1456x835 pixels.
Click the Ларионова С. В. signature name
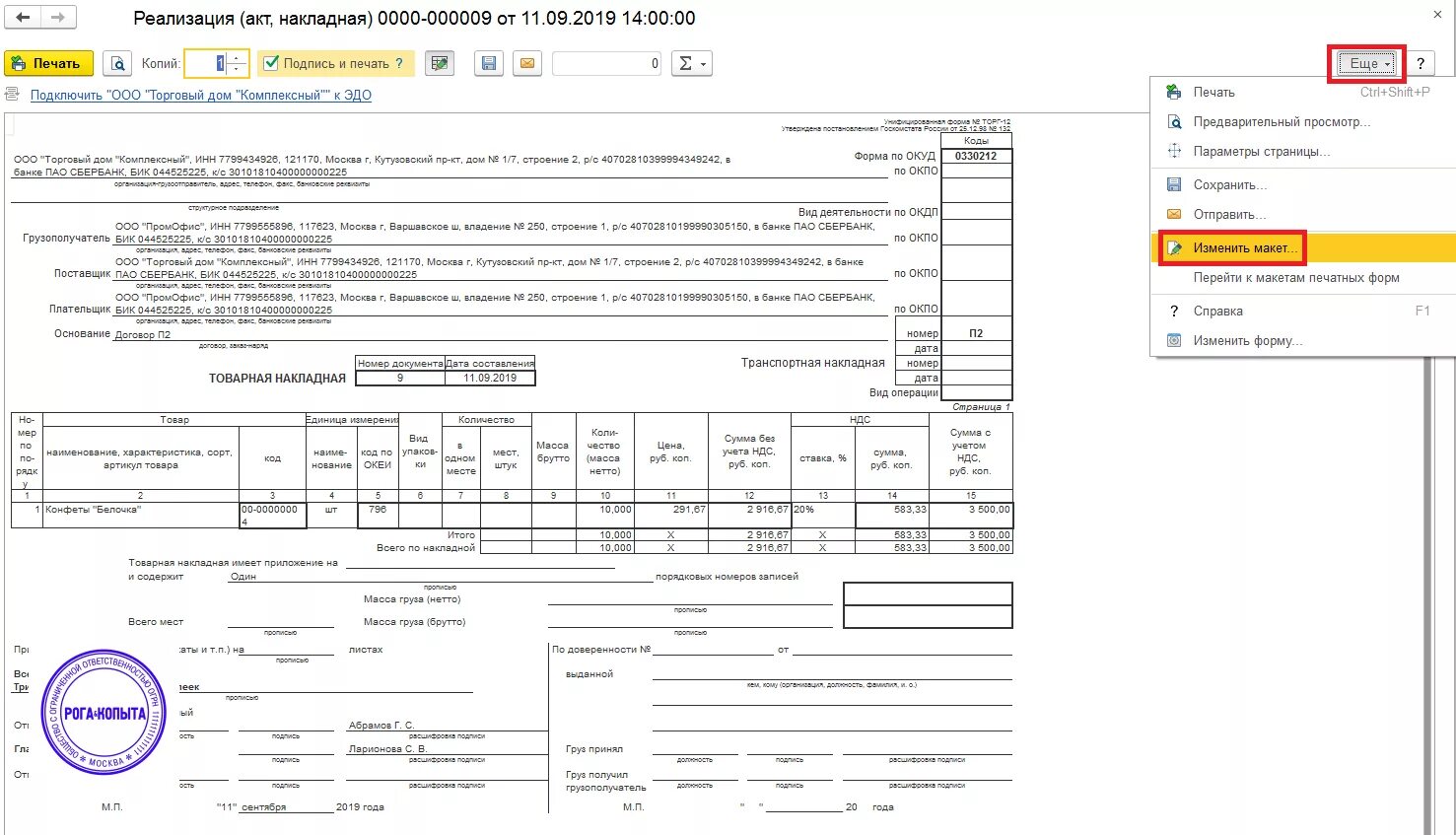pos(387,748)
